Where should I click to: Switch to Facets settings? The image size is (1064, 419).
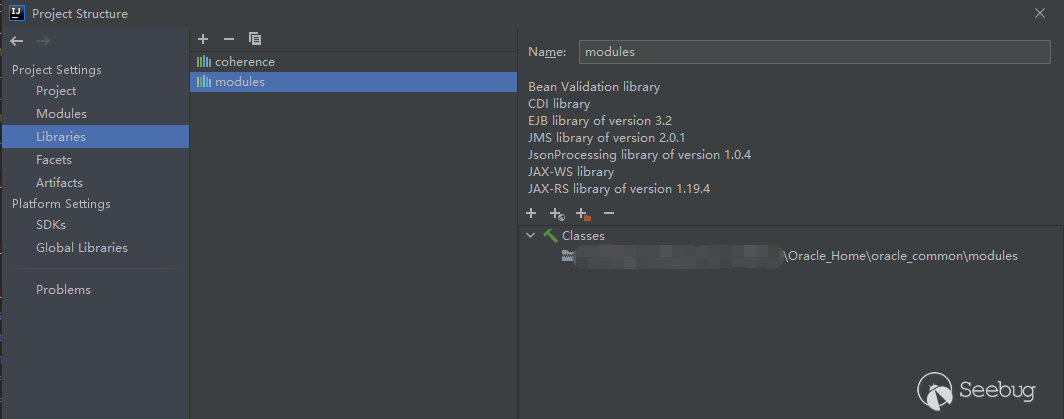(54, 160)
